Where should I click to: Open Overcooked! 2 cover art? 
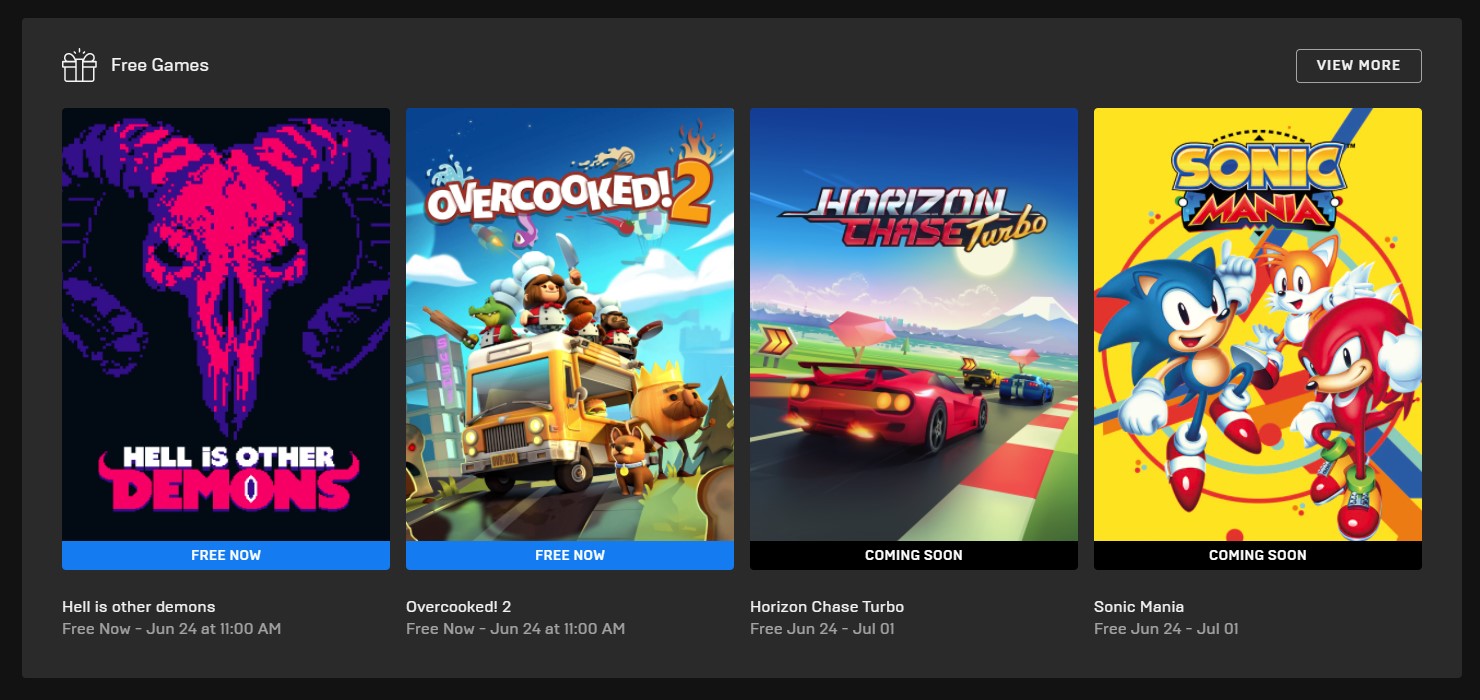pos(570,324)
